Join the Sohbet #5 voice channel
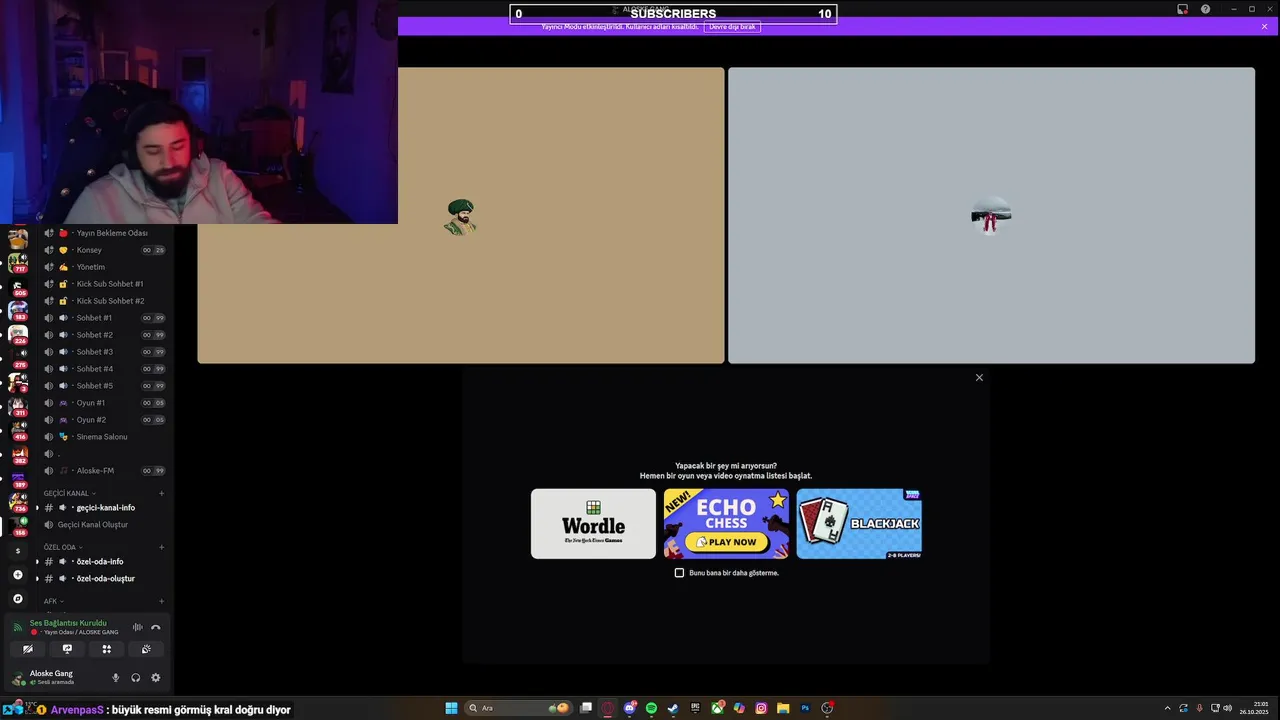This screenshot has width=1280, height=720. [x=104, y=386]
